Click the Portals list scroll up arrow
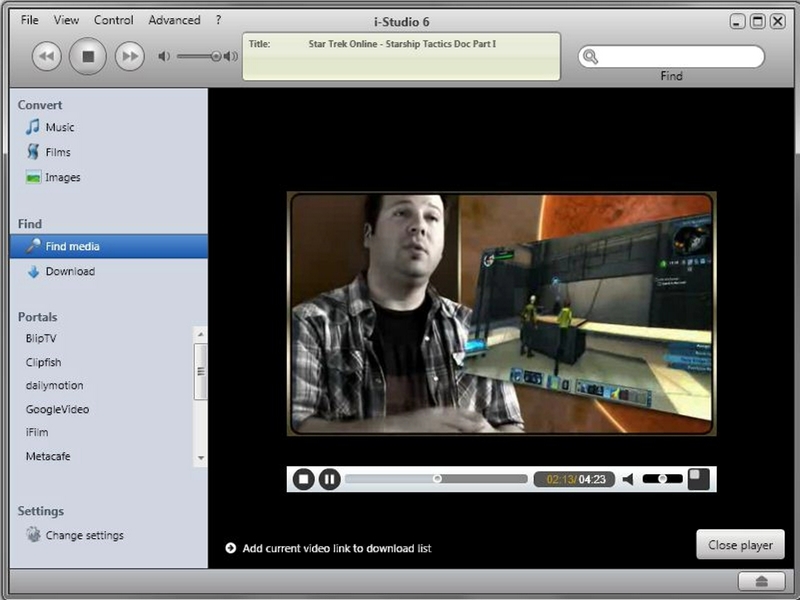The width and height of the screenshot is (800, 600). click(x=201, y=334)
